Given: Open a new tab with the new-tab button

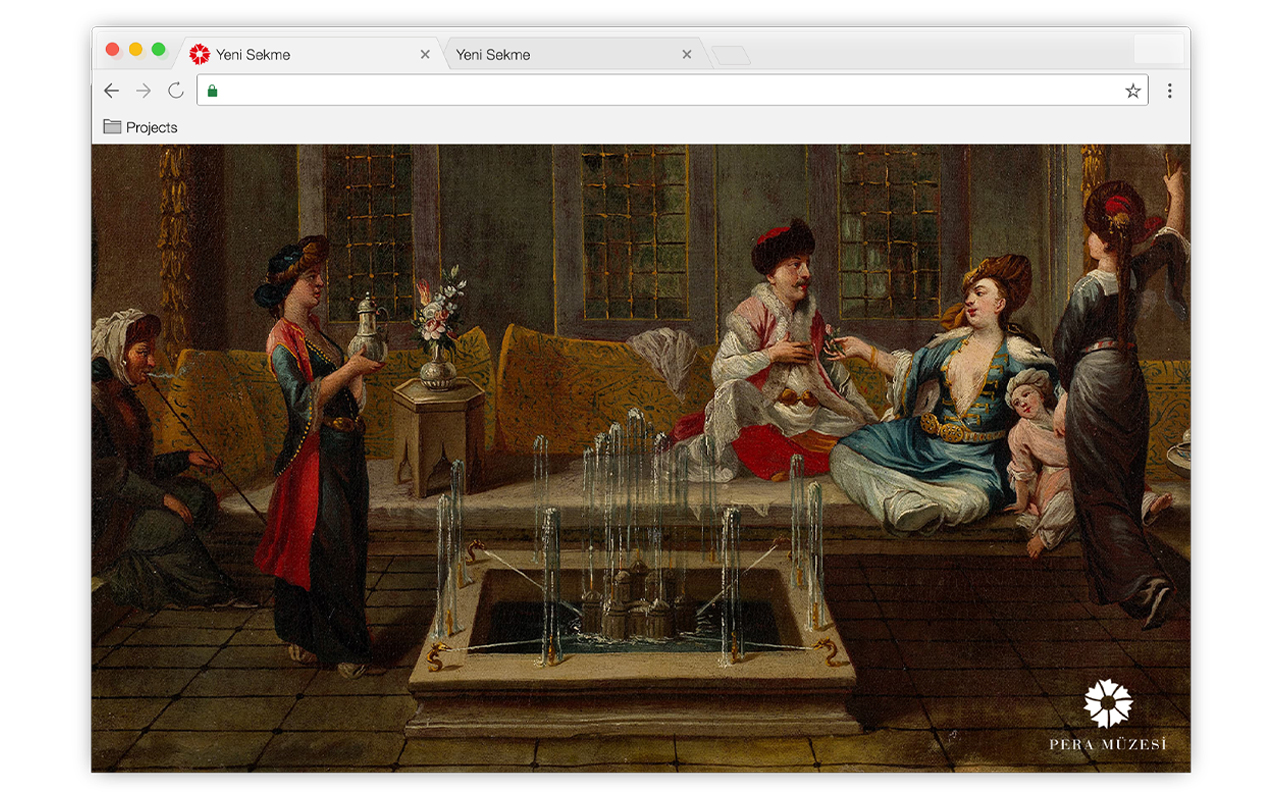Looking at the screenshot, I should point(731,56).
